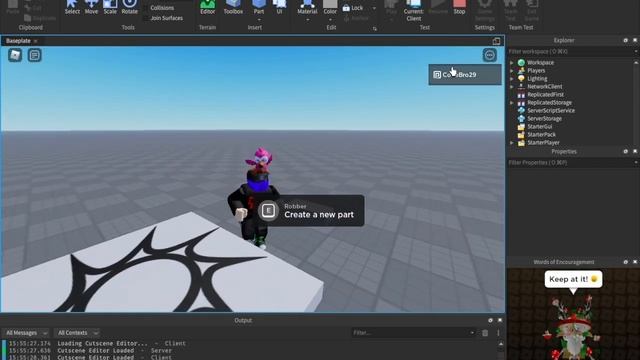The width and height of the screenshot is (640, 360).
Task: Open the in-game chat icon
Action: (35, 55)
